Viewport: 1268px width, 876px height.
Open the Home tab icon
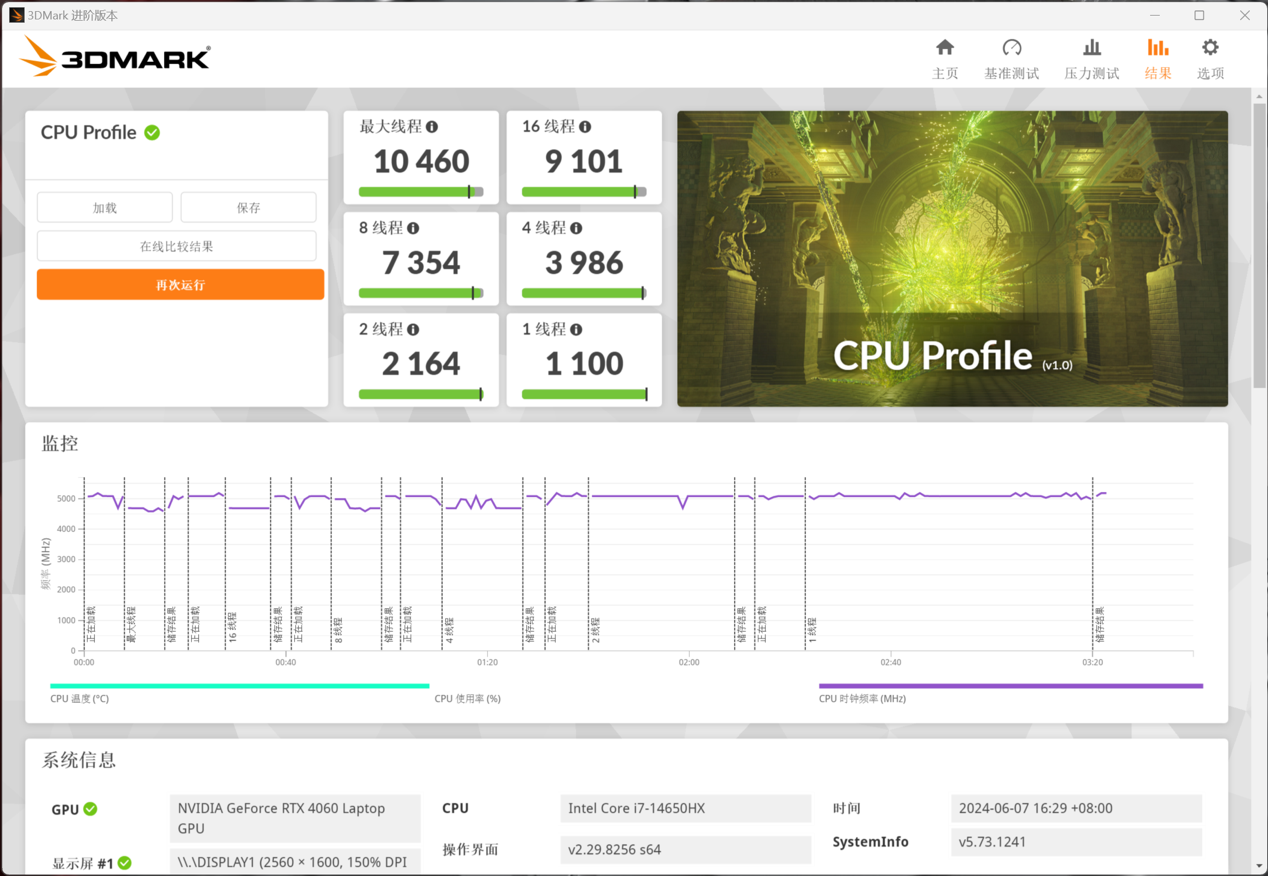[944, 48]
